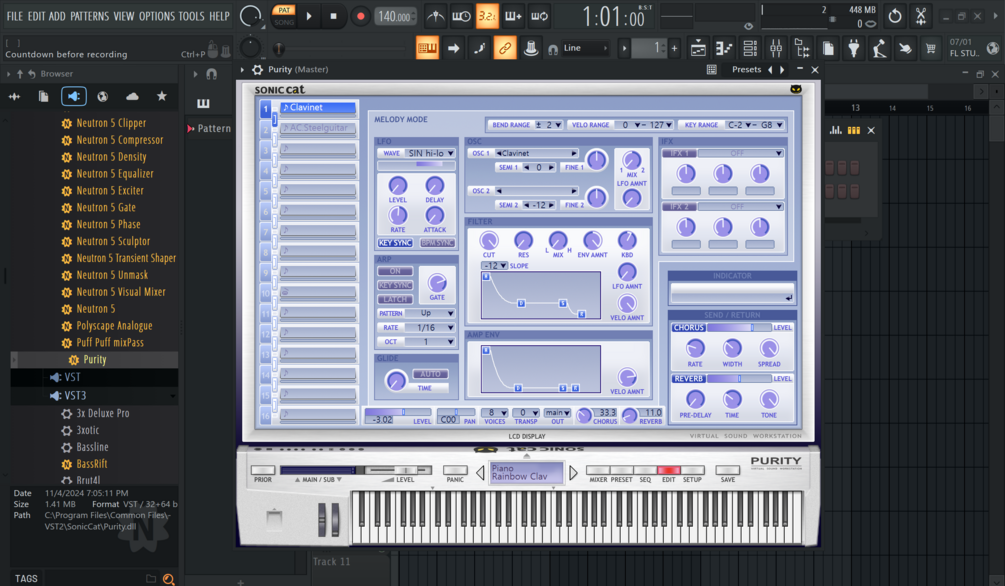Open the Piano roll toolbar icon
Viewport: 1005px width, 586px height.
tap(724, 48)
